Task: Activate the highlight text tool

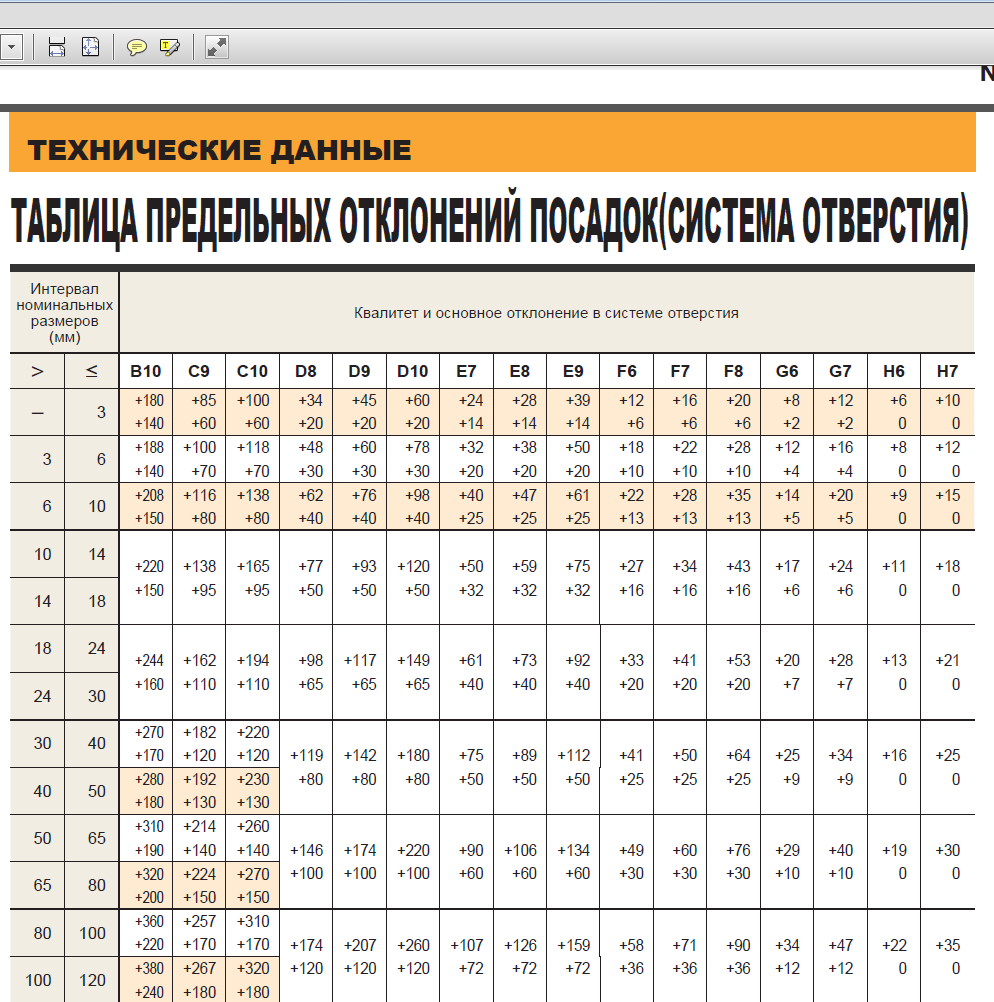Action: [x=169, y=47]
